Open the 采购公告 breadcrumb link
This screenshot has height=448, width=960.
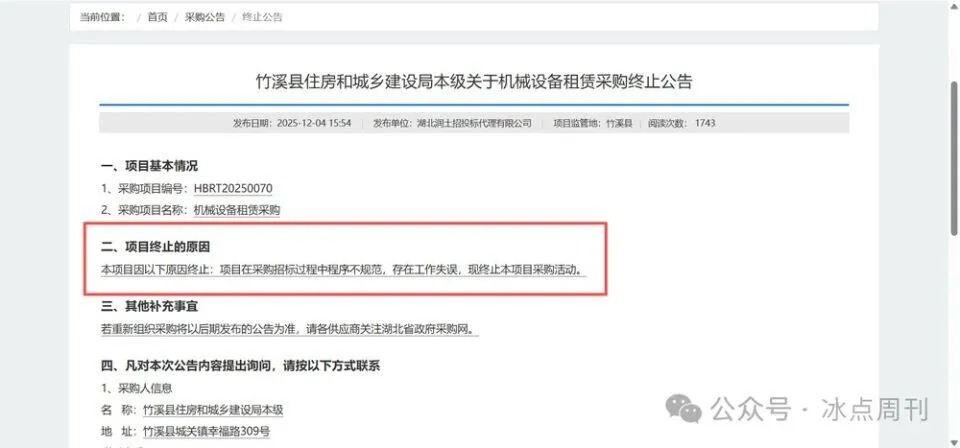point(205,17)
